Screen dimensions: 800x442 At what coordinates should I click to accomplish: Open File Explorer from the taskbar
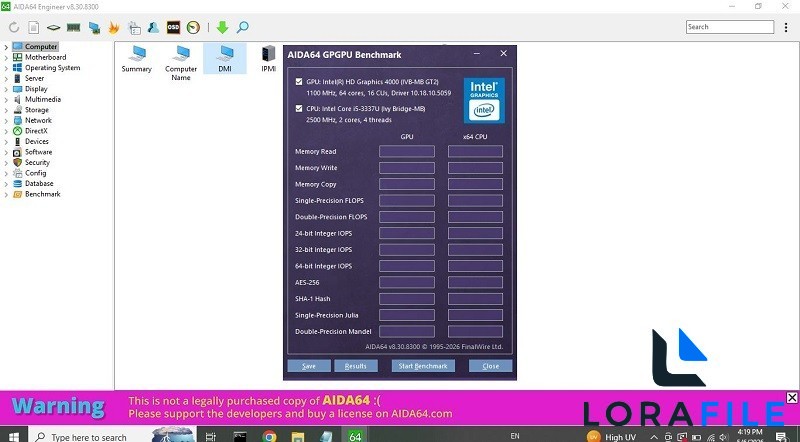pyautogui.click(x=298, y=437)
